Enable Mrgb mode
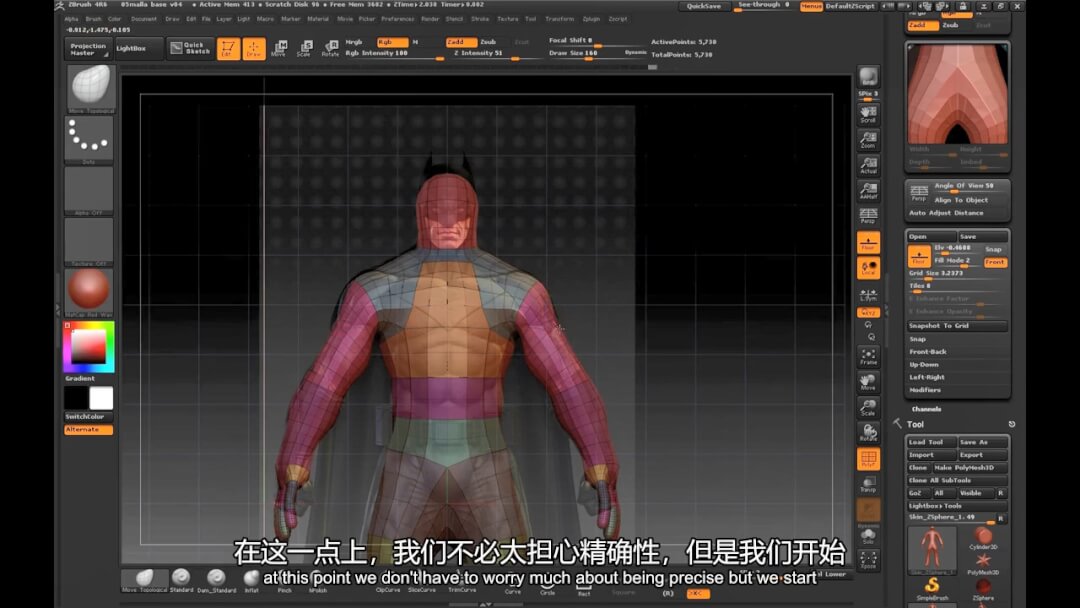The width and height of the screenshot is (1080, 608). pos(354,42)
